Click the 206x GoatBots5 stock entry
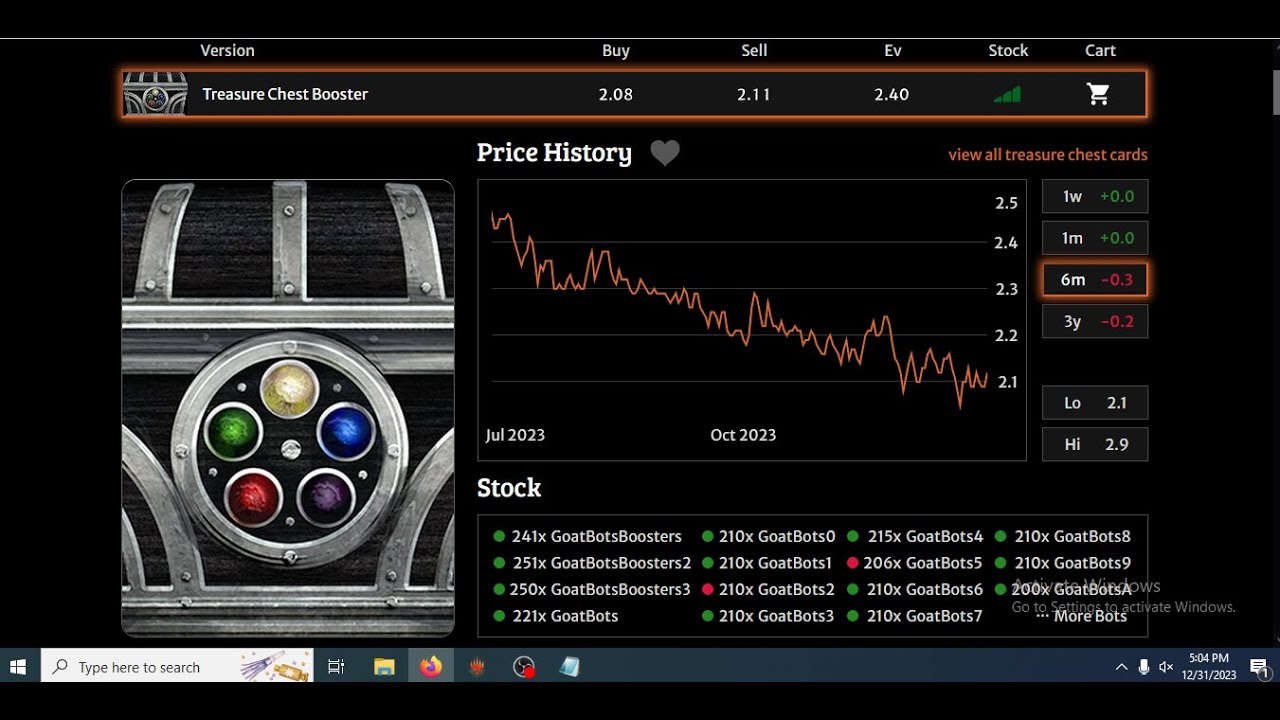 (x=914, y=563)
